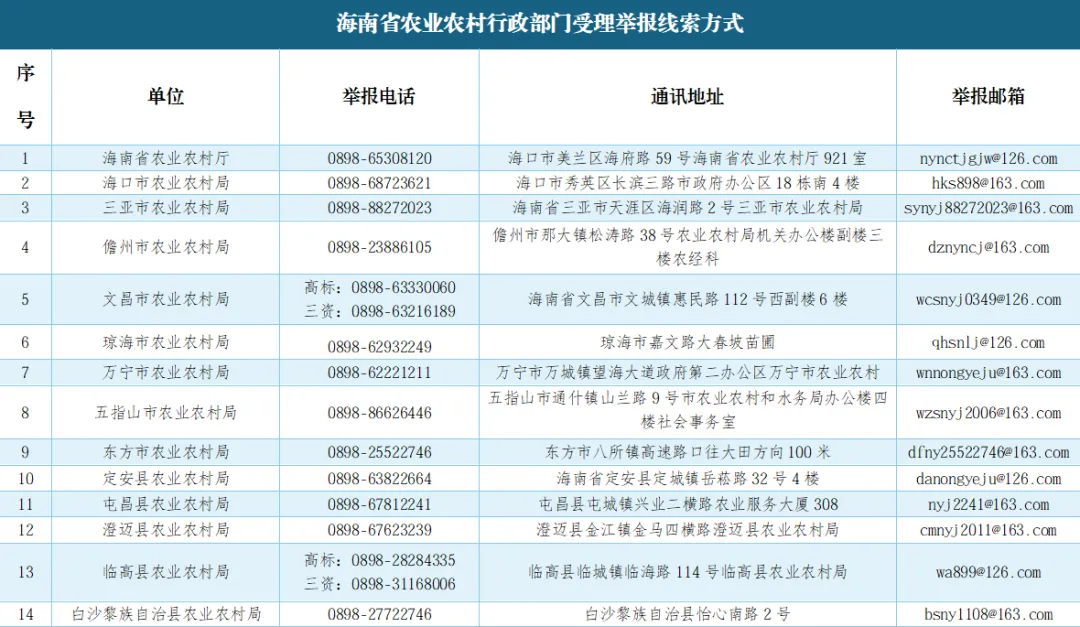Select the 万宁市农业农村局 cell
Image resolution: width=1080 pixels, height=627 pixels.
(166, 373)
